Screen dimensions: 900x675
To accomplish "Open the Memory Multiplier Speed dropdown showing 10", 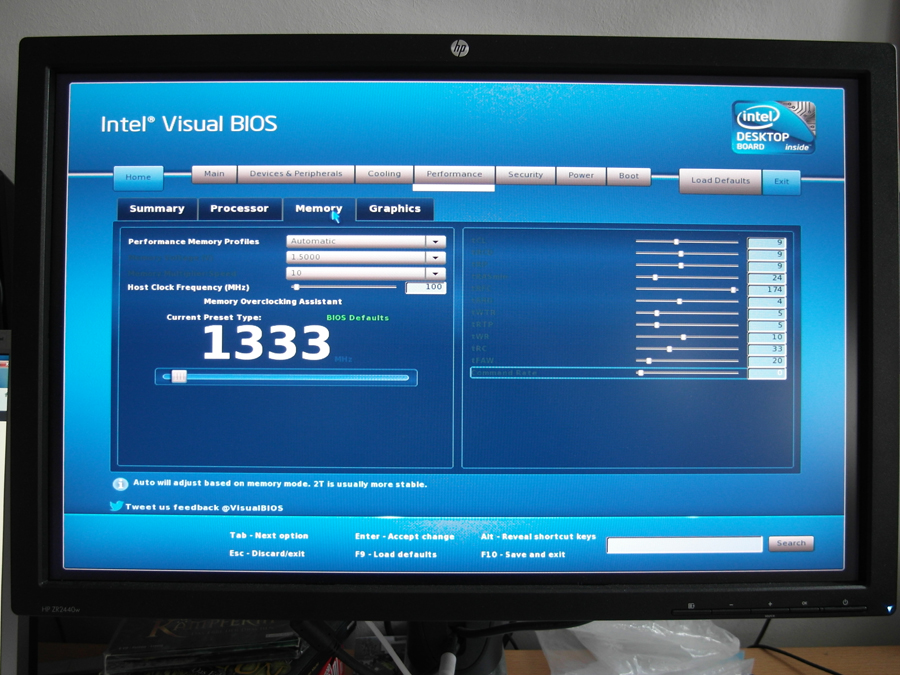I will point(366,273).
